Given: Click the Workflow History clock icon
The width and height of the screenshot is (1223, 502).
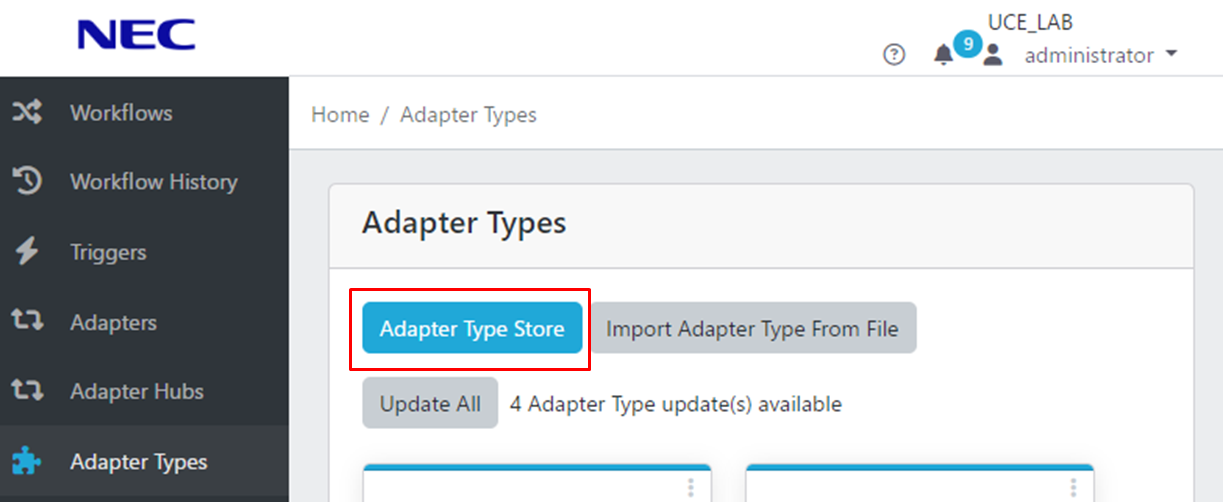Looking at the screenshot, I should click(x=26, y=182).
